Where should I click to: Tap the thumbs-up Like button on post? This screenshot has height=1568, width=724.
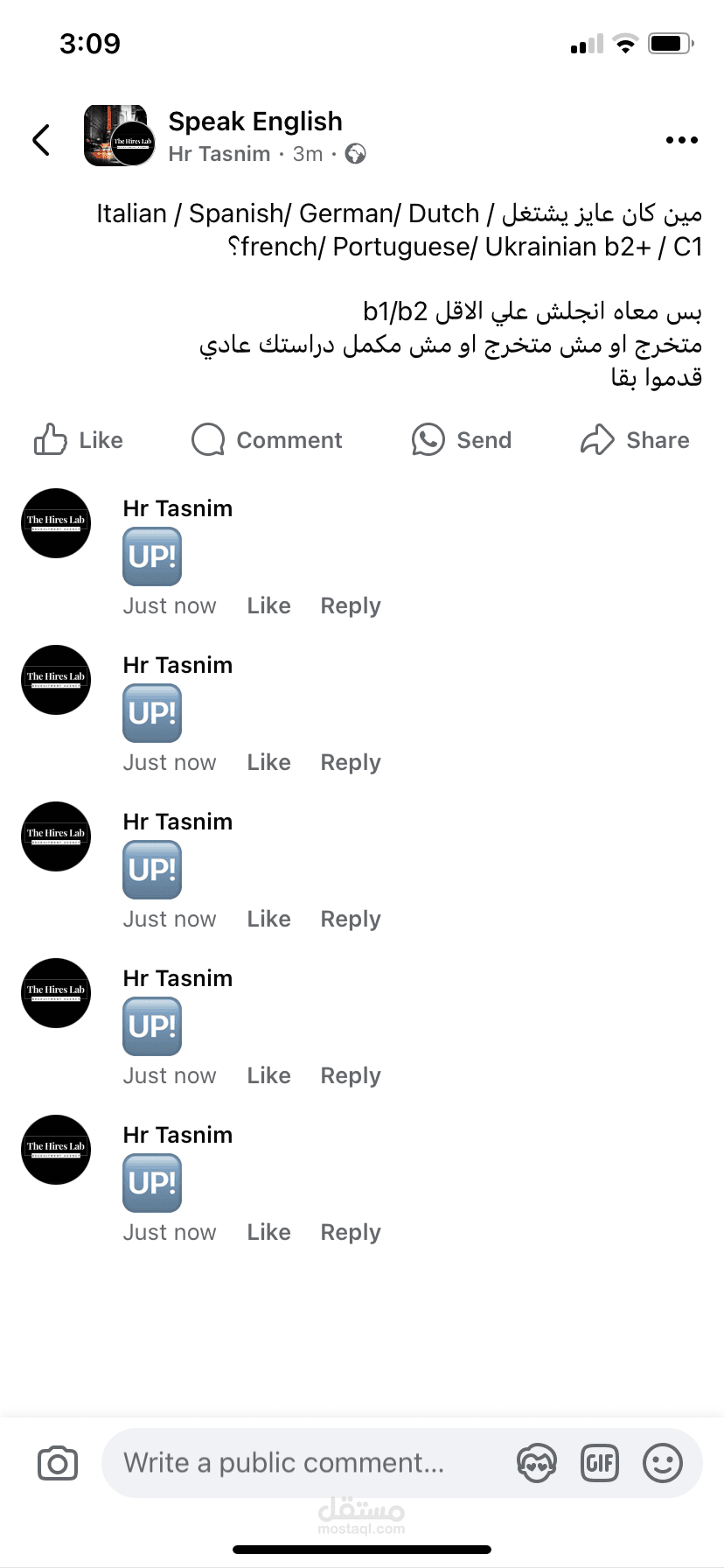pos(79,440)
